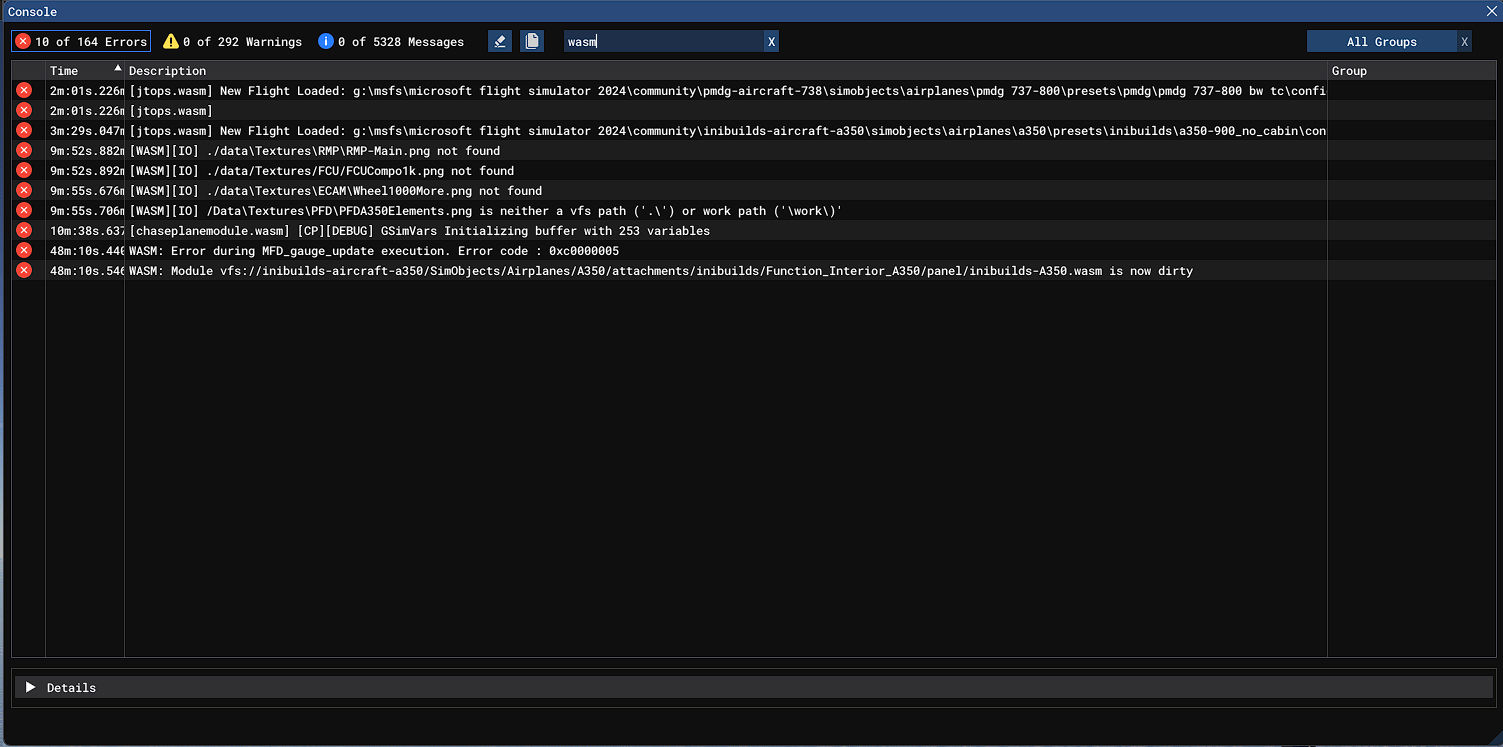Close the Console window
The width and height of the screenshot is (1503, 747).
pyautogui.click(x=1491, y=11)
